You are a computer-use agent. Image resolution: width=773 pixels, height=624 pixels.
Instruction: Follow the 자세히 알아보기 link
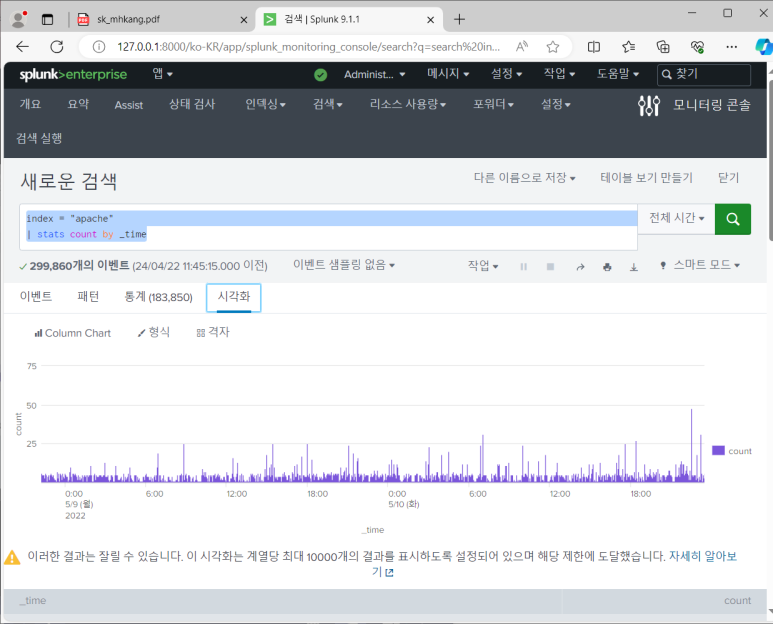(703, 556)
